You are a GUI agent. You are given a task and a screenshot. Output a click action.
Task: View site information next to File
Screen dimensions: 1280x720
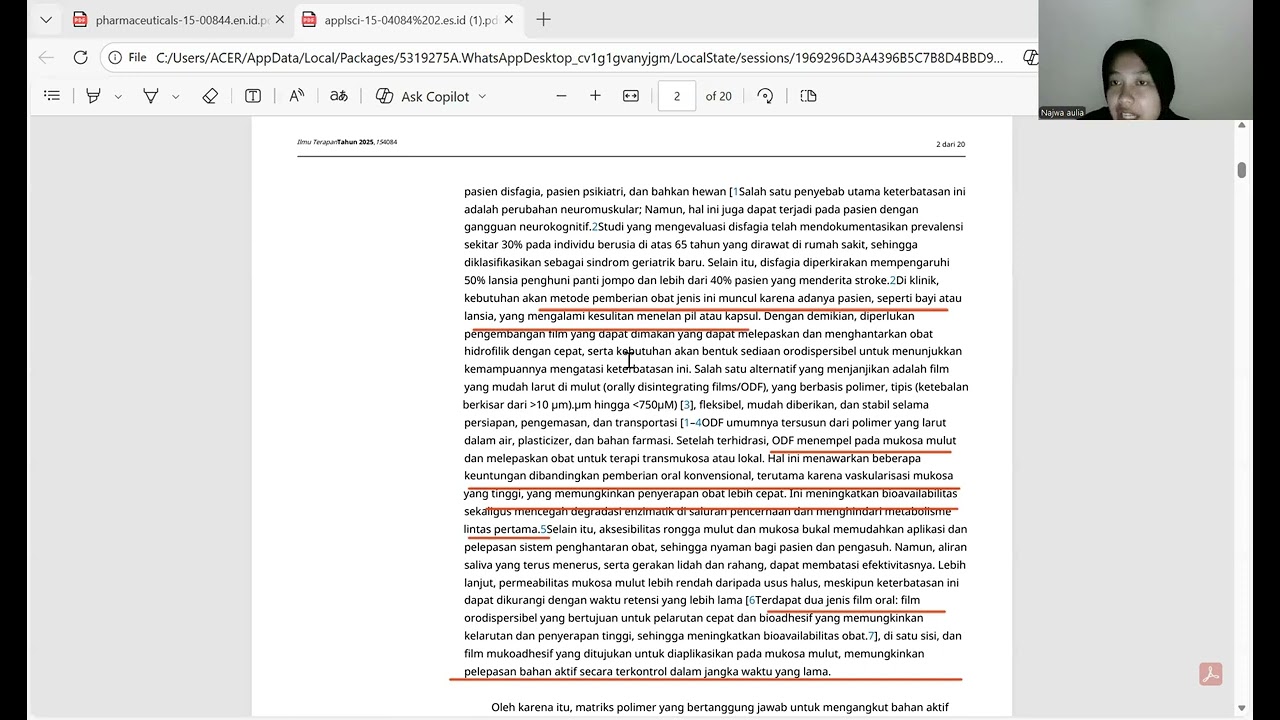128,58
